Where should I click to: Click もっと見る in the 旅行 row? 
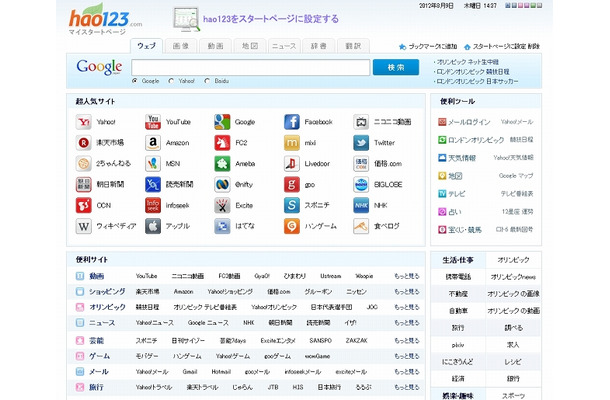[407, 387]
